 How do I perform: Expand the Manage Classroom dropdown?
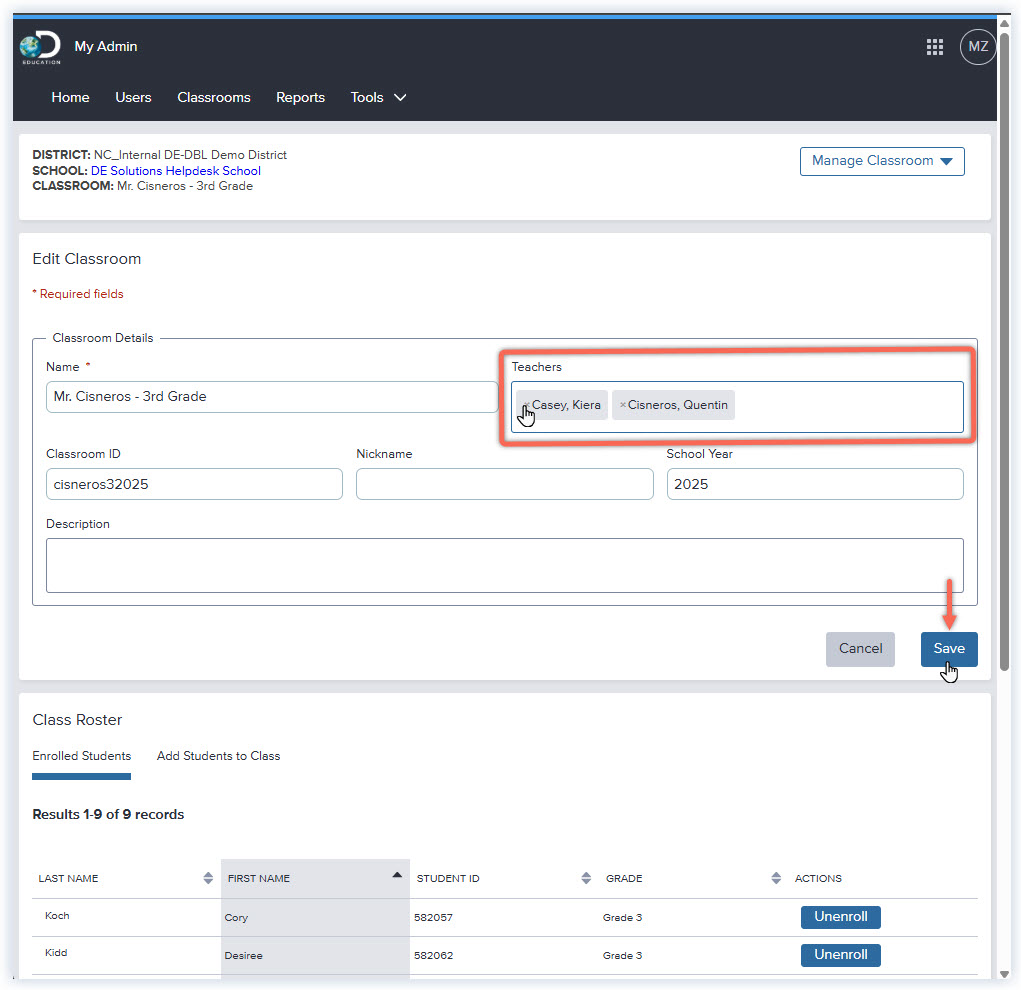(x=882, y=161)
